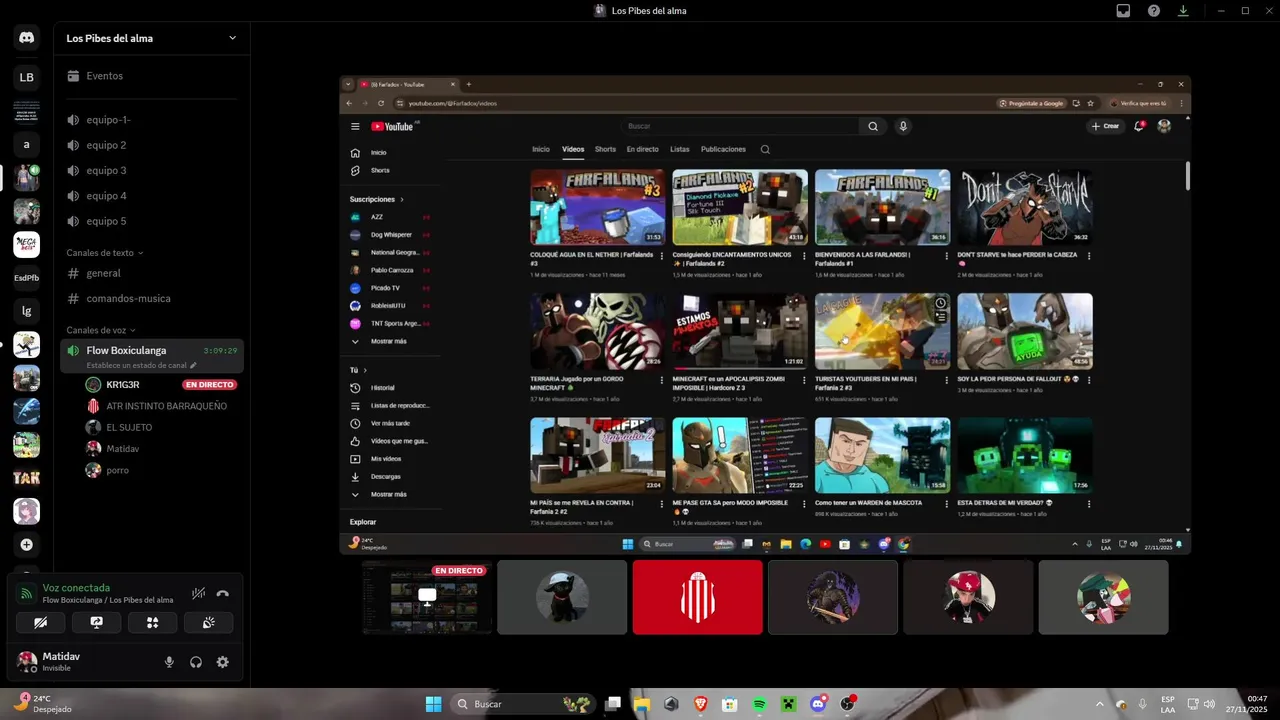Join the equipo 4 voice channel
Image resolution: width=1280 pixels, height=720 pixels.
click(151, 196)
